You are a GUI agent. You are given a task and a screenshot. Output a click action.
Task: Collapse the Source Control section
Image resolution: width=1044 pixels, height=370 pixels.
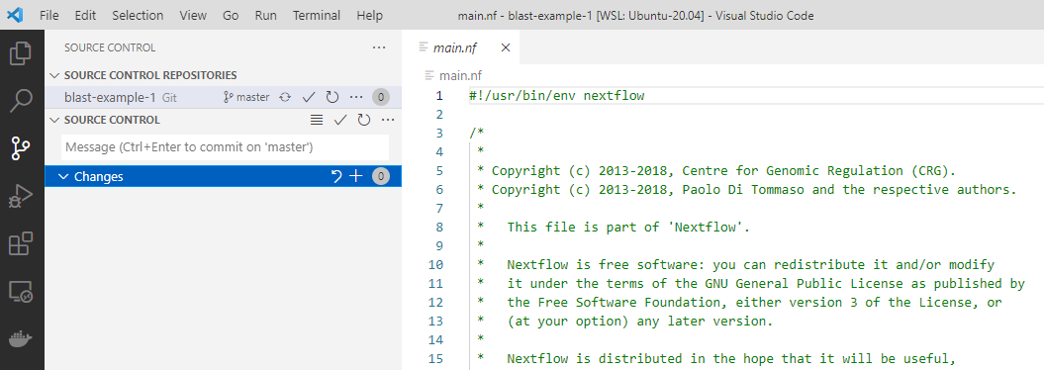tap(55, 120)
